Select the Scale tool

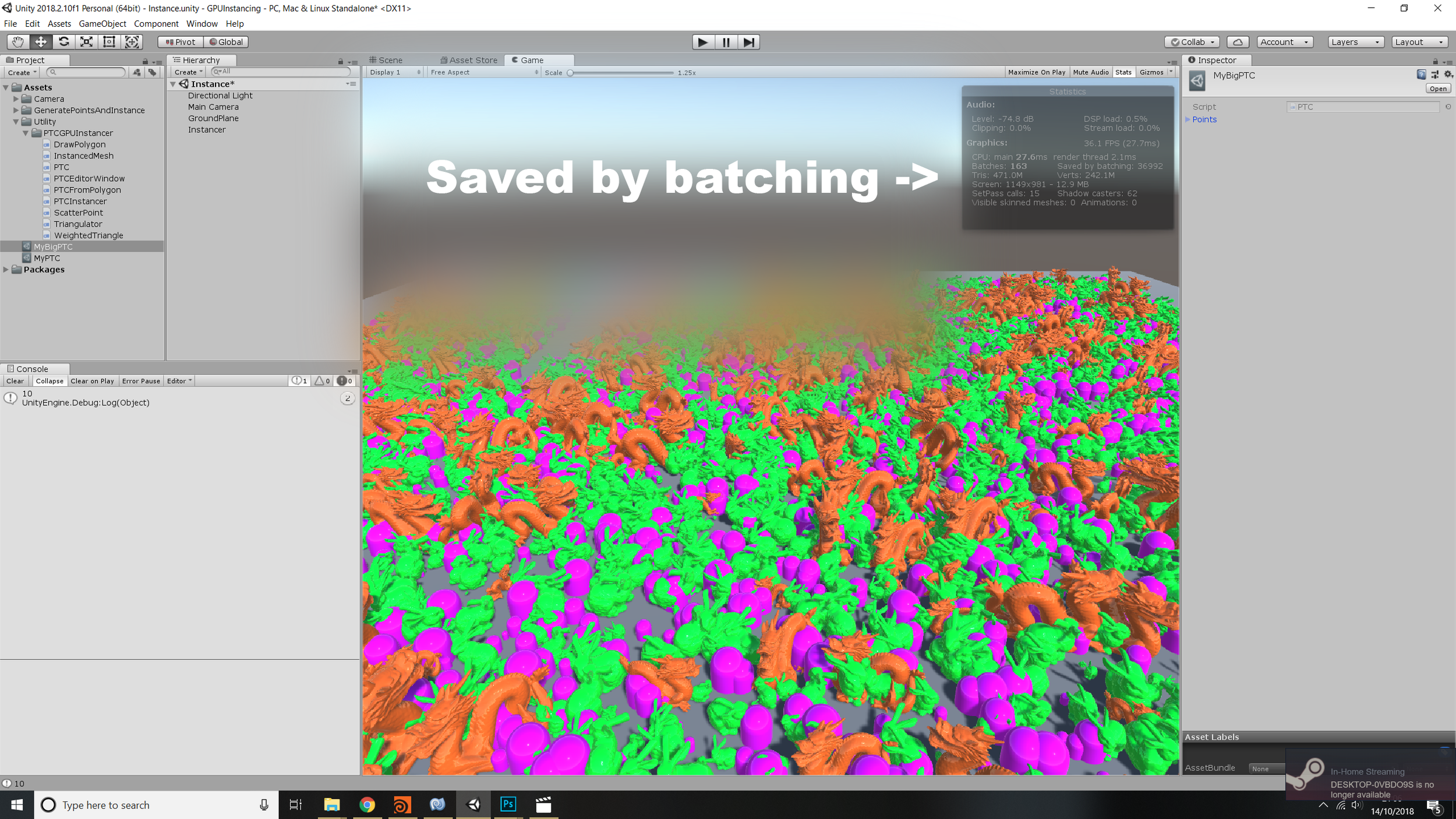click(x=86, y=42)
